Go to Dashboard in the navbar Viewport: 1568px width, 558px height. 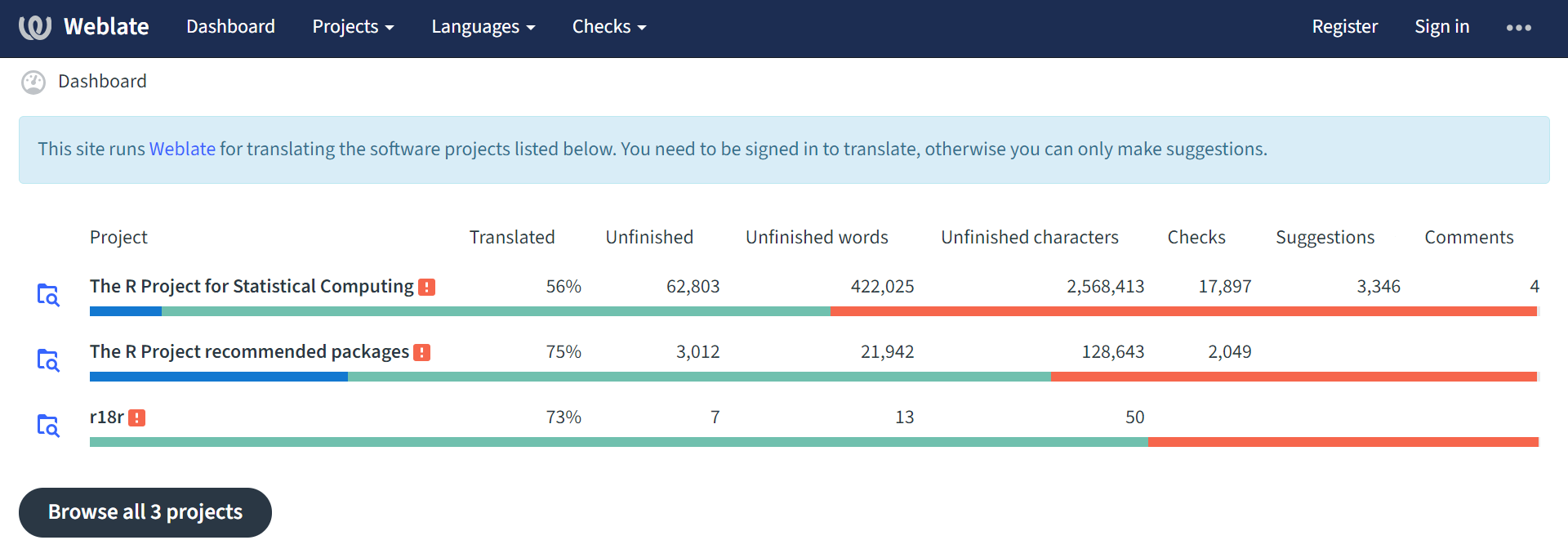click(230, 27)
